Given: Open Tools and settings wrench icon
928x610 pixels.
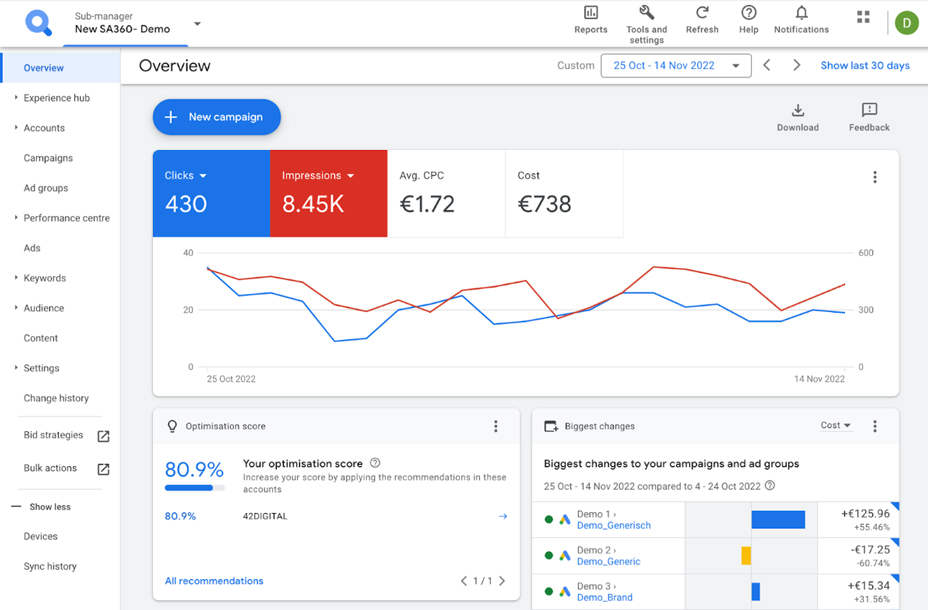Looking at the screenshot, I should (646, 12).
